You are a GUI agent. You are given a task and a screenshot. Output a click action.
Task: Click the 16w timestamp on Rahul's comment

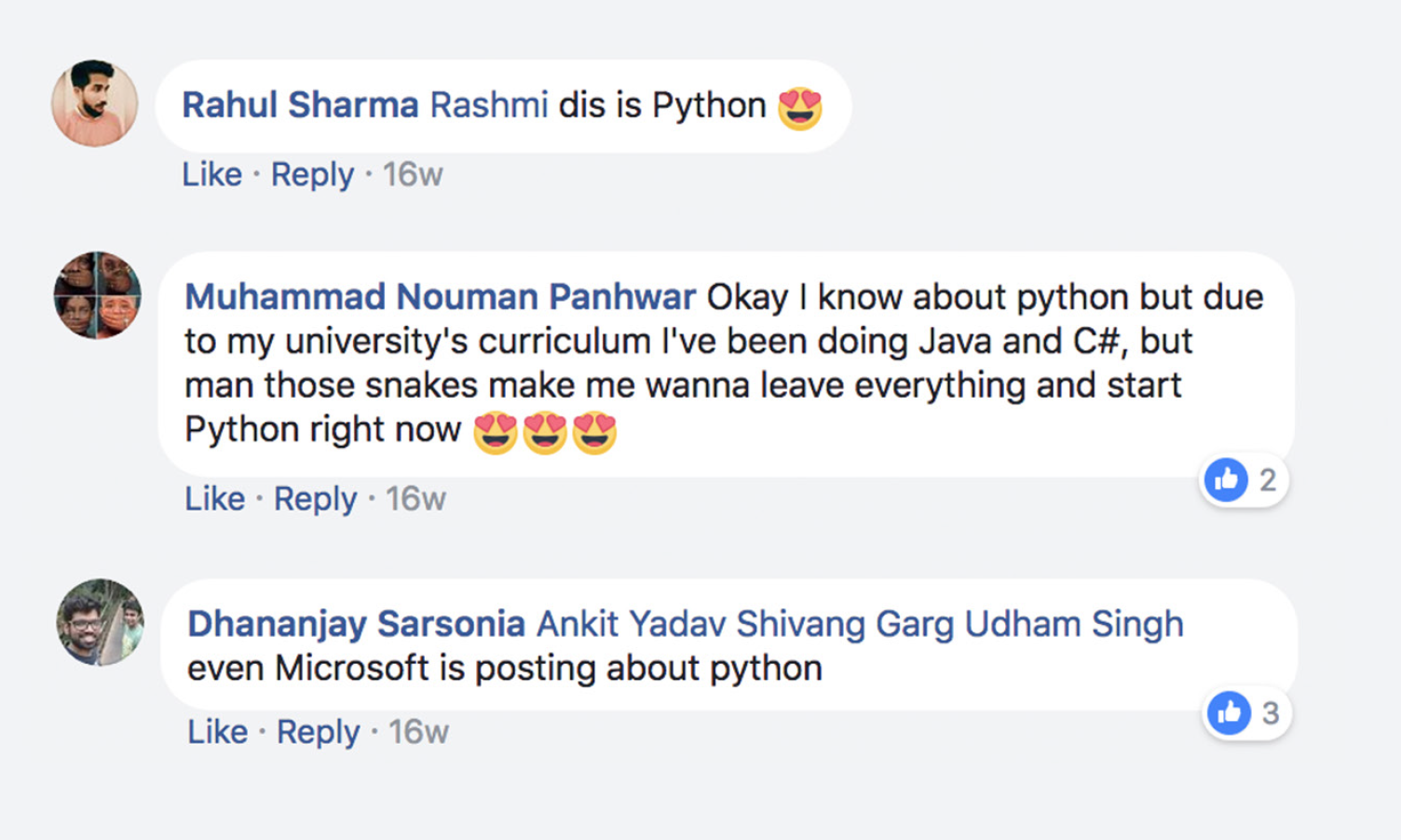pos(413,174)
